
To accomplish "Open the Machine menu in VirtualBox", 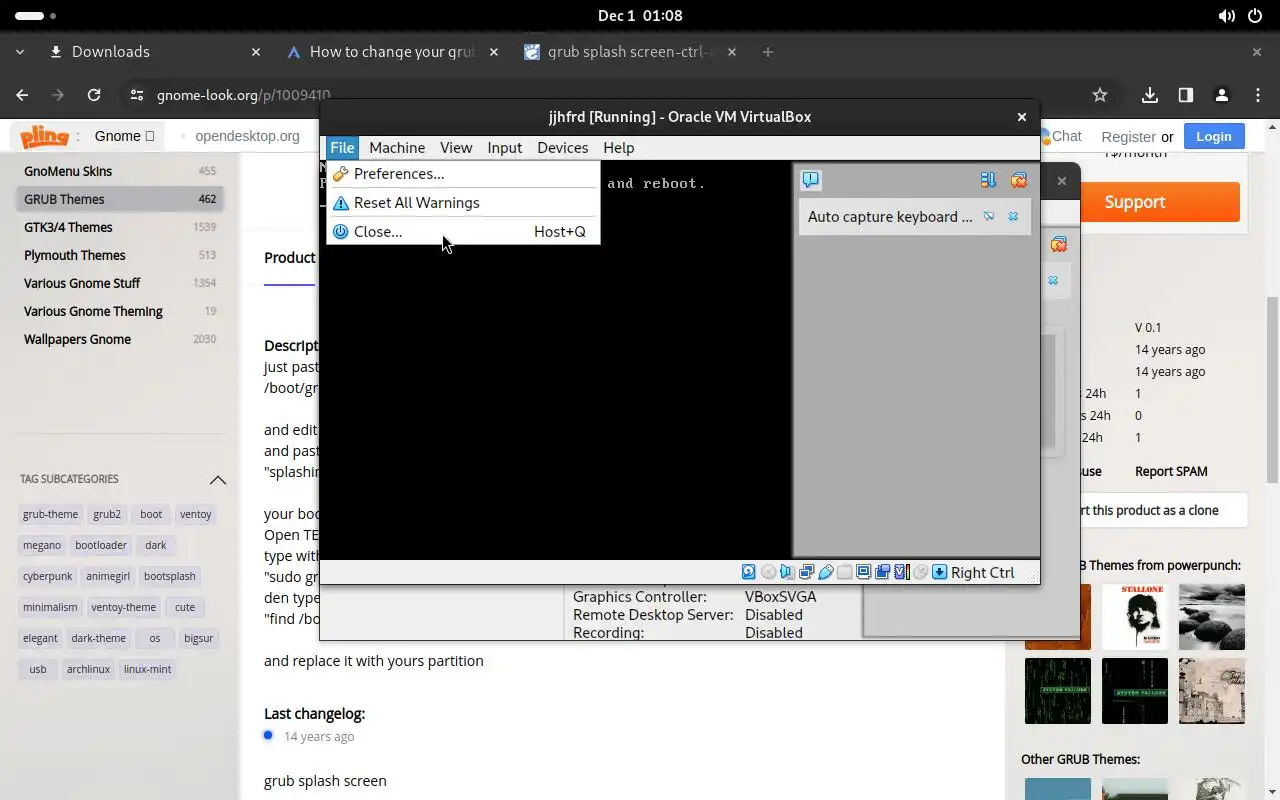I will pos(397,147).
